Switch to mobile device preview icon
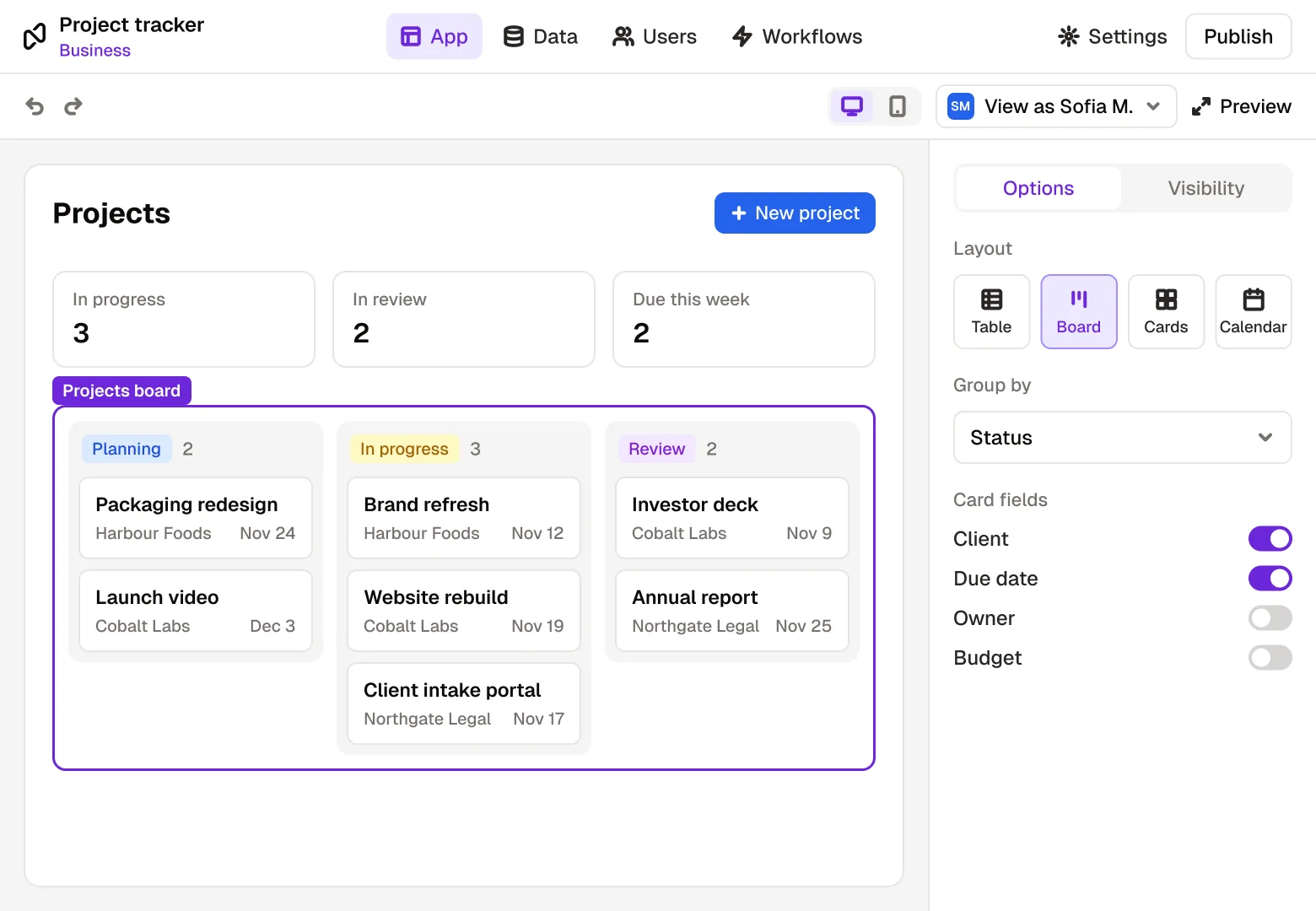1316x911 pixels. tap(898, 106)
